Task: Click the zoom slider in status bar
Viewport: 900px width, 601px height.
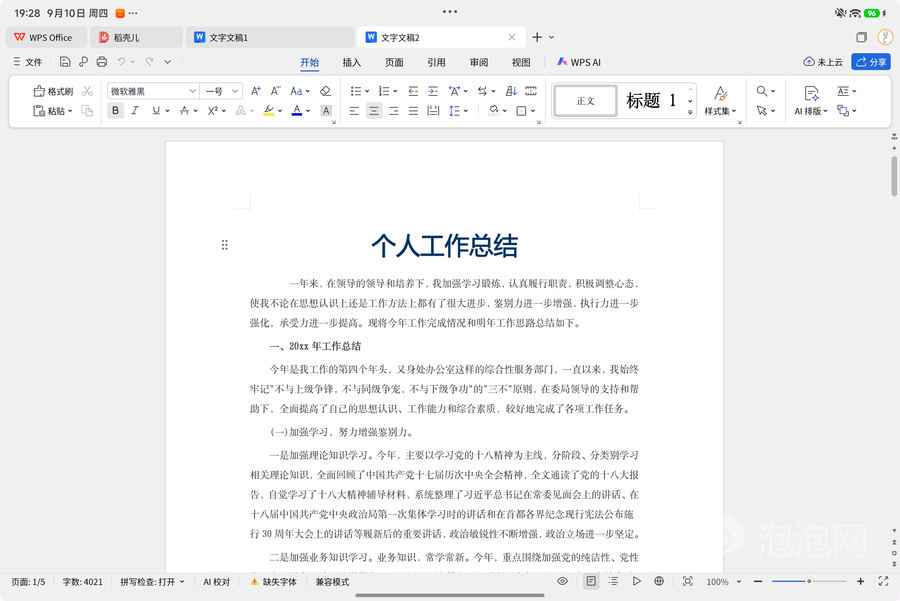Action: pos(809,581)
